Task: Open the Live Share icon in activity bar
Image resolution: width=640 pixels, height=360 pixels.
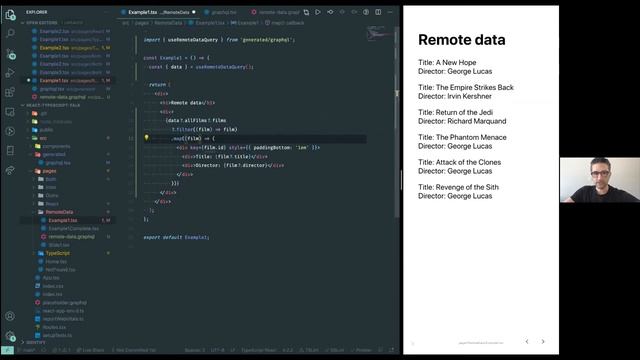Action: (10, 170)
